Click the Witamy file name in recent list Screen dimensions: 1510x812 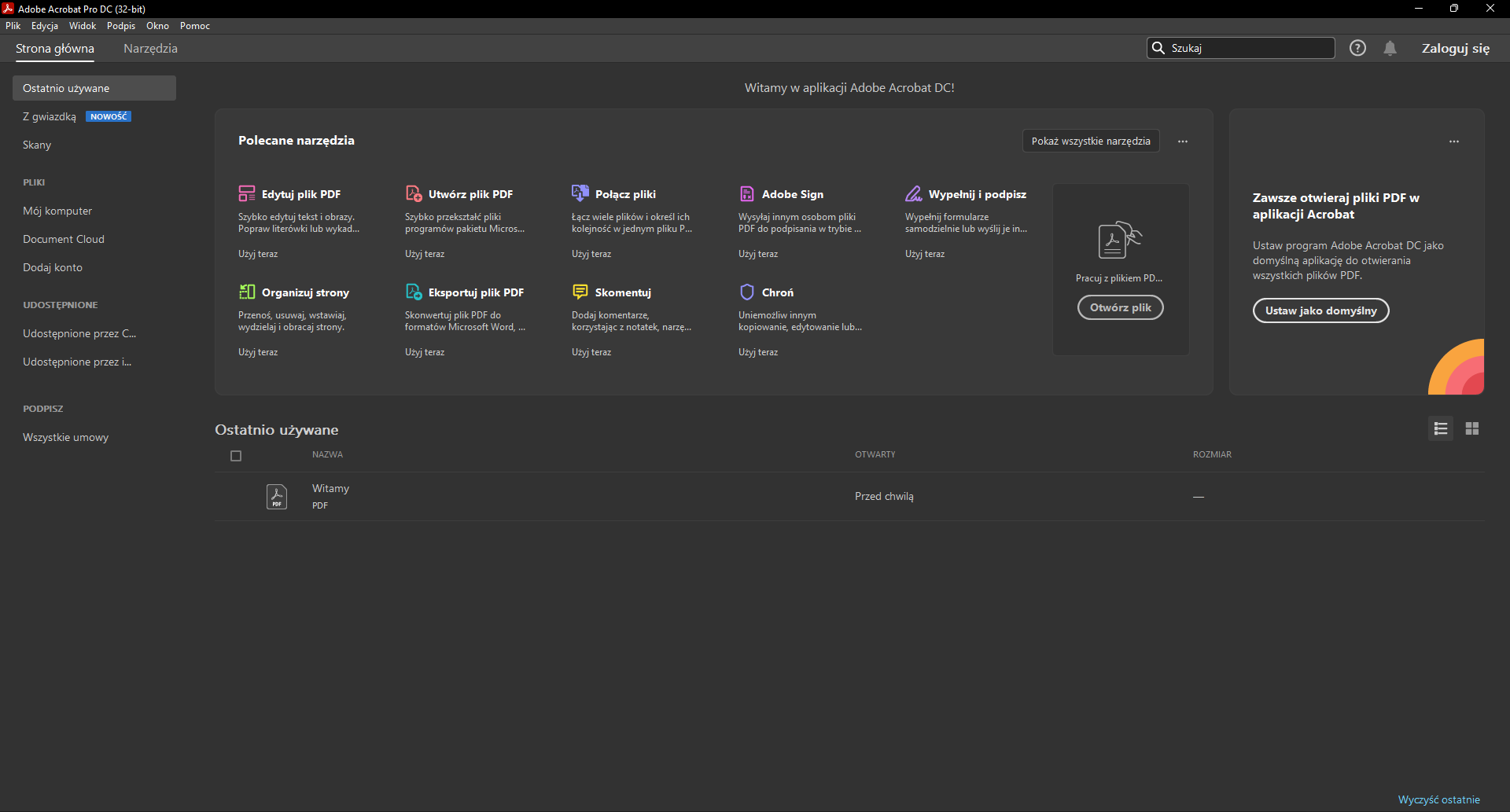[330, 488]
